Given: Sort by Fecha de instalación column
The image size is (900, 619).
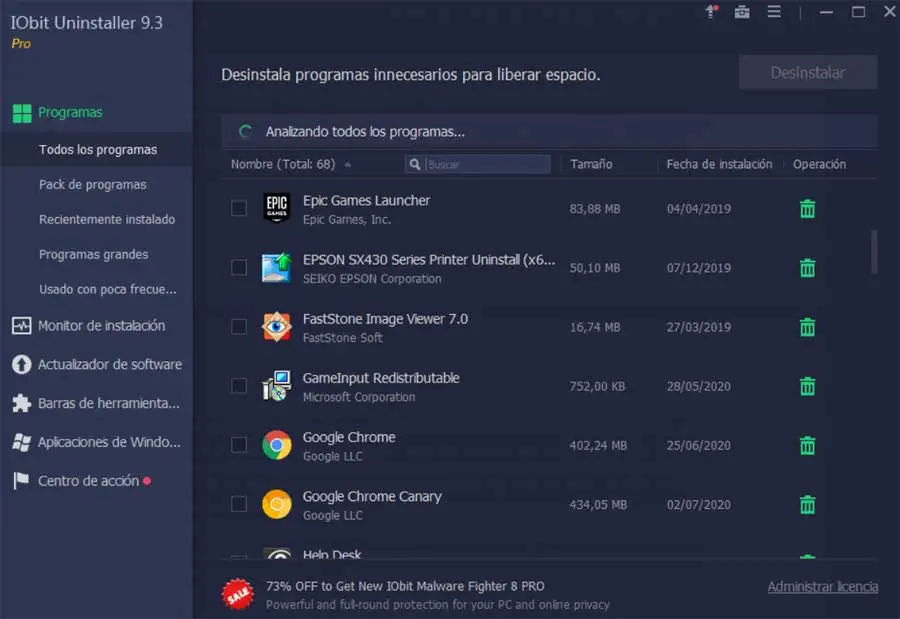Looking at the screenshot, I should point(719,164).
